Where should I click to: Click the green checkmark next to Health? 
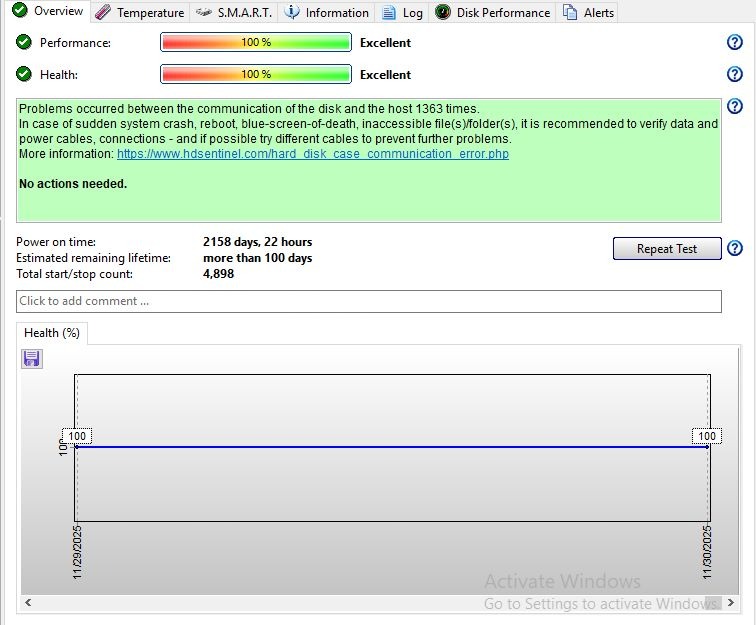pos(24,74)
